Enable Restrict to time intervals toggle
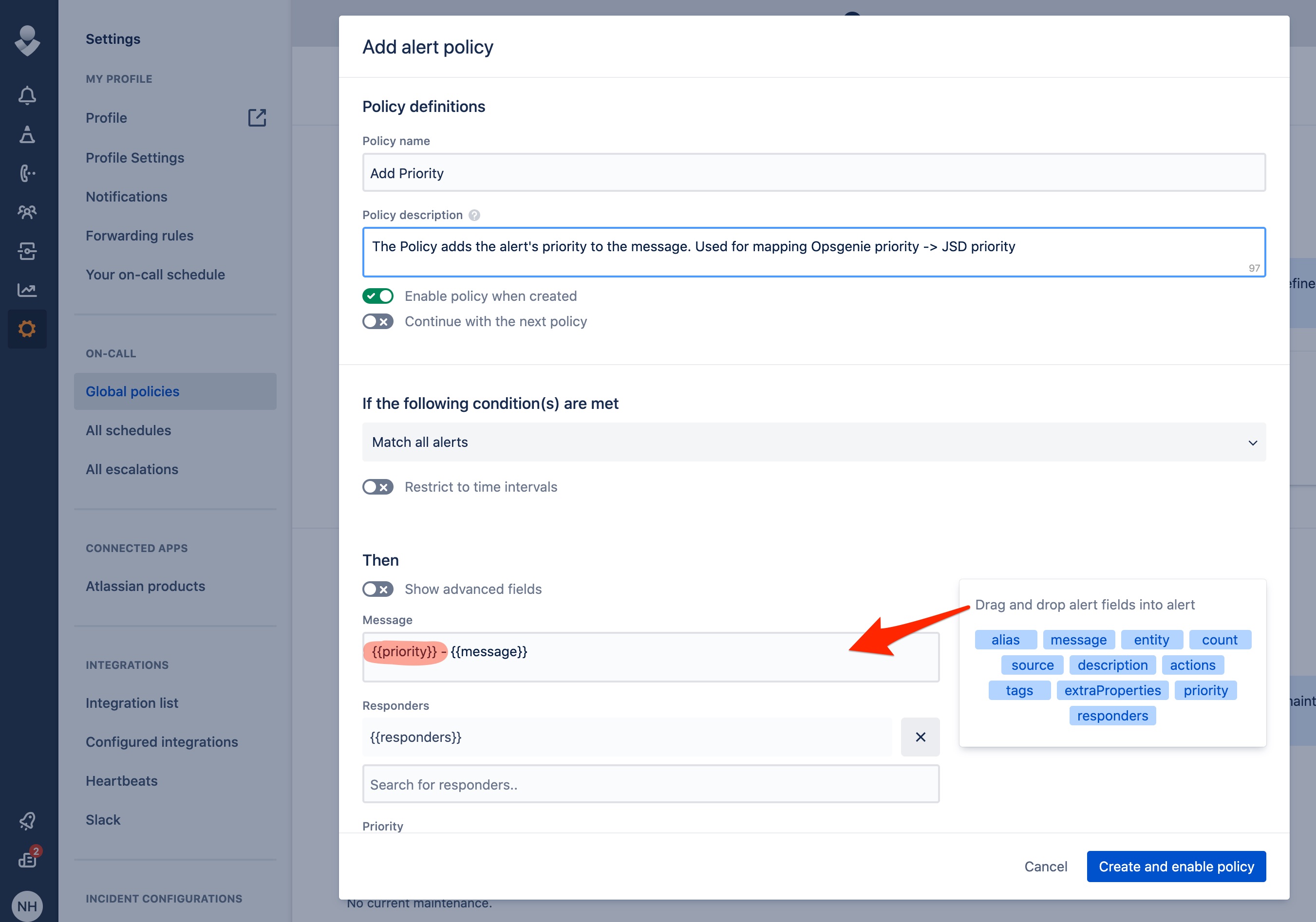1316x922 pixels. click(378, 487)
